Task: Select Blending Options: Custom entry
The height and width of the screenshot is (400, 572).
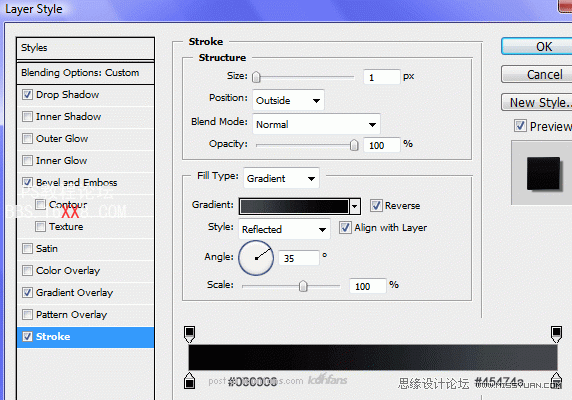Action: 85,73
